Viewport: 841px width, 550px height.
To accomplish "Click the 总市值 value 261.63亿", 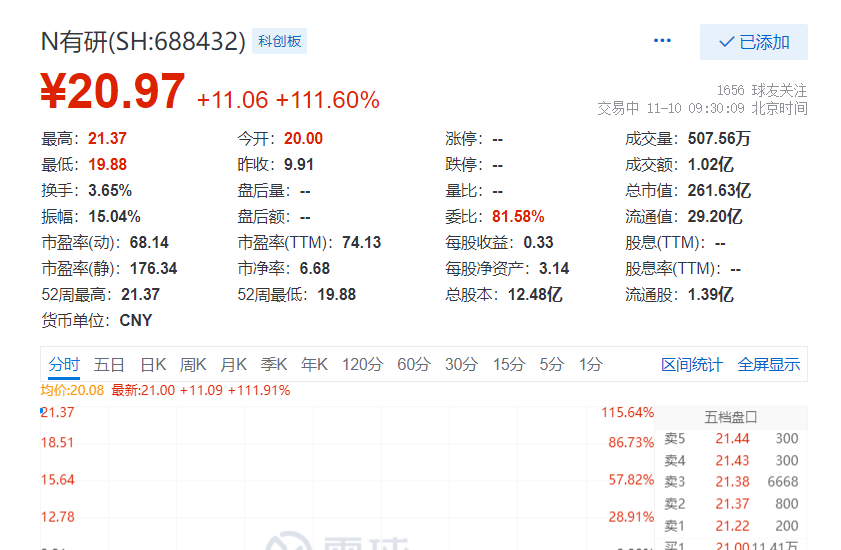I will point(719,190).
